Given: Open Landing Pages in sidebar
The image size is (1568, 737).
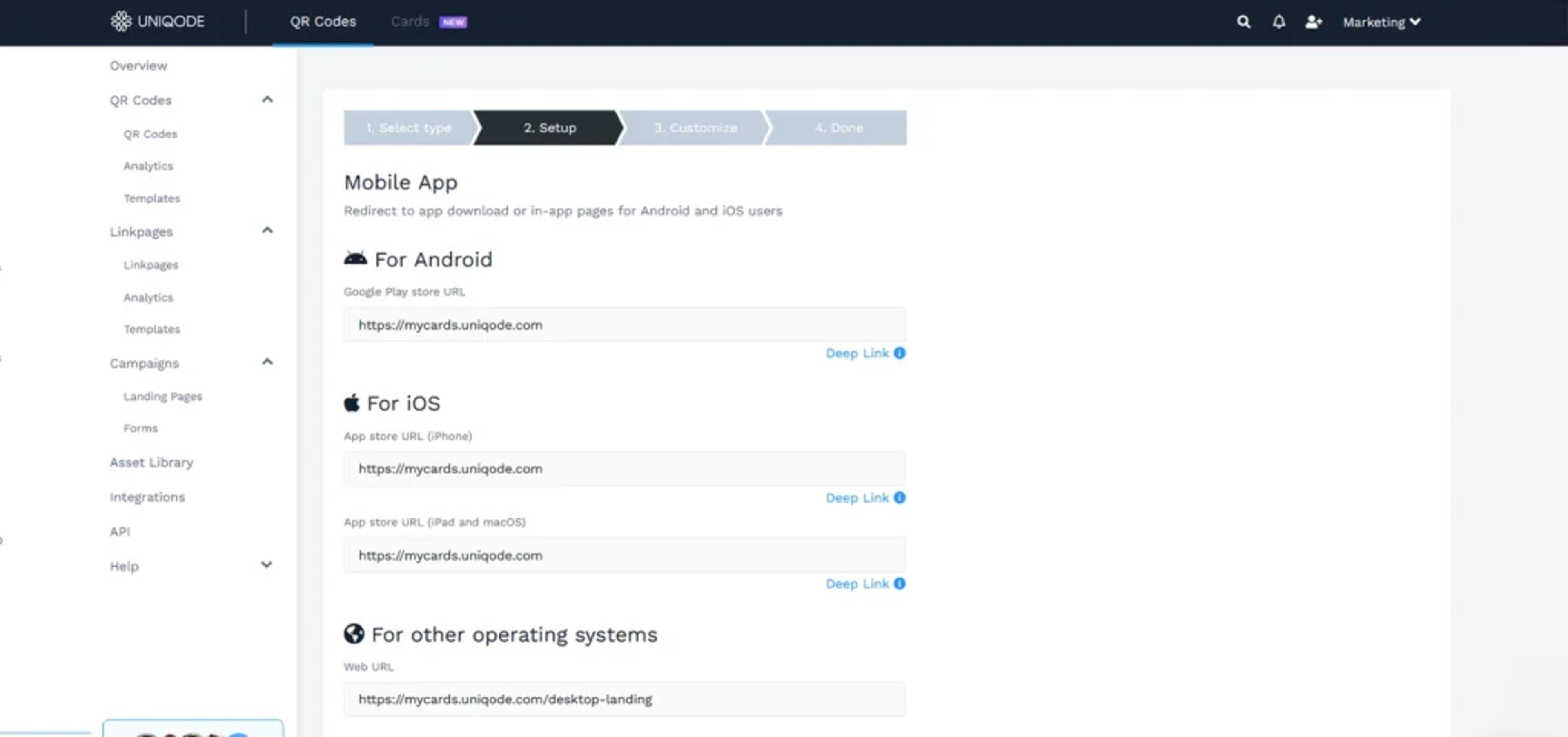Looking at the screenshot, I should (x=163, y=397).
